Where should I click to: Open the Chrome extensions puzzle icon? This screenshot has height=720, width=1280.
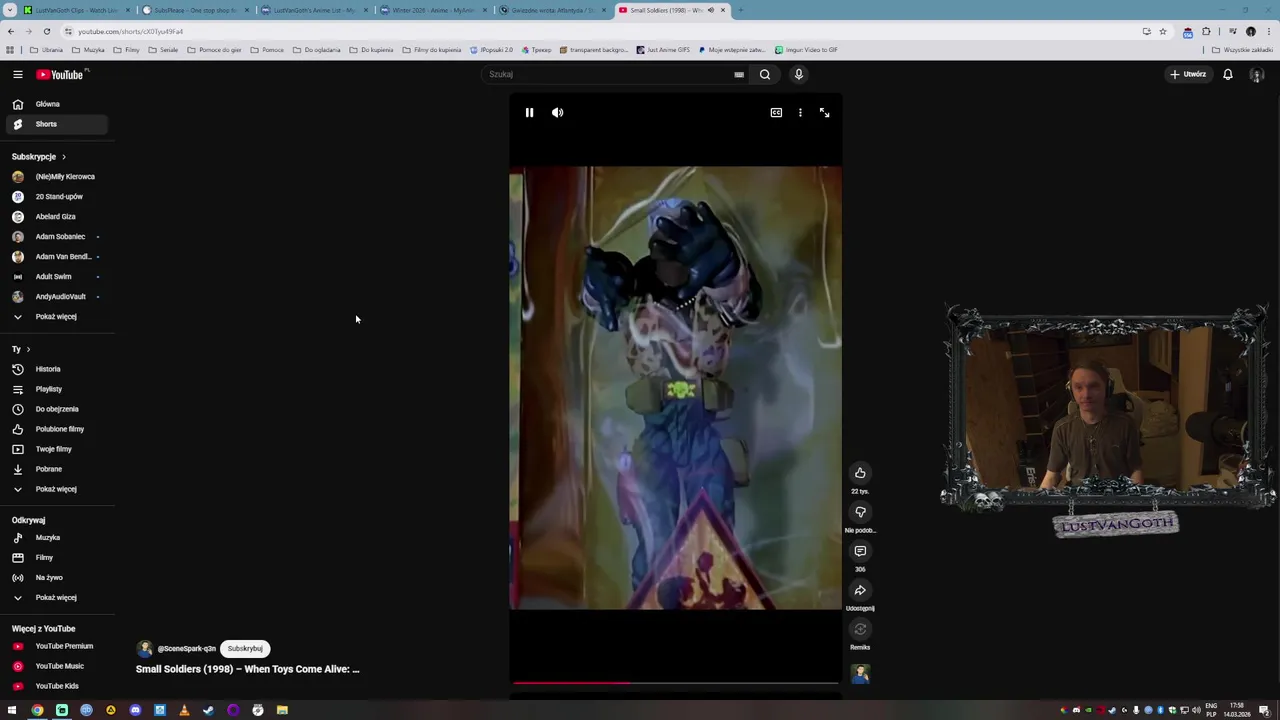[1206, 31]
